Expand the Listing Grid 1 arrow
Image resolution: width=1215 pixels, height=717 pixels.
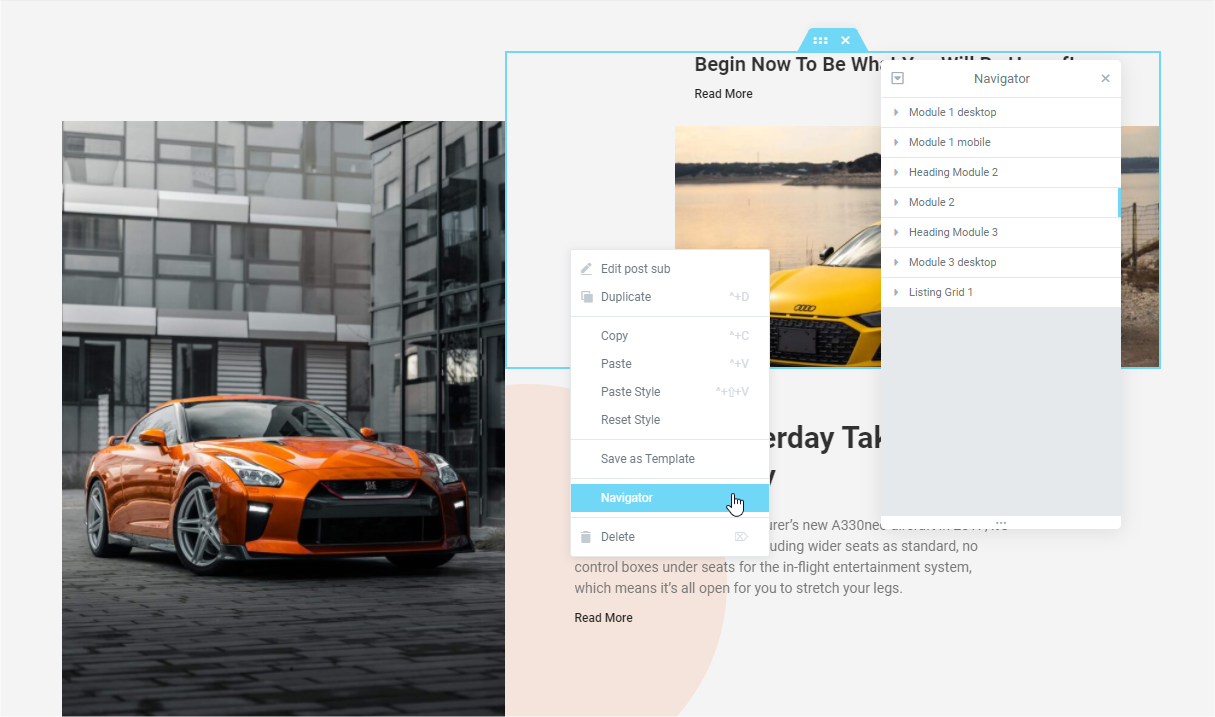pyautogui.click(x=896, y=293)
